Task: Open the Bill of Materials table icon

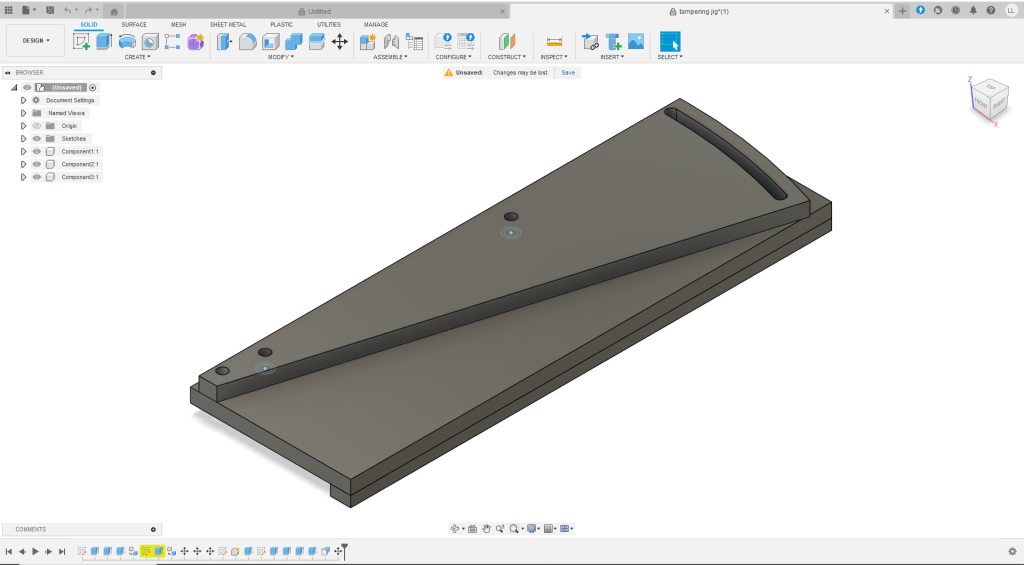Action: coord(414,42)
